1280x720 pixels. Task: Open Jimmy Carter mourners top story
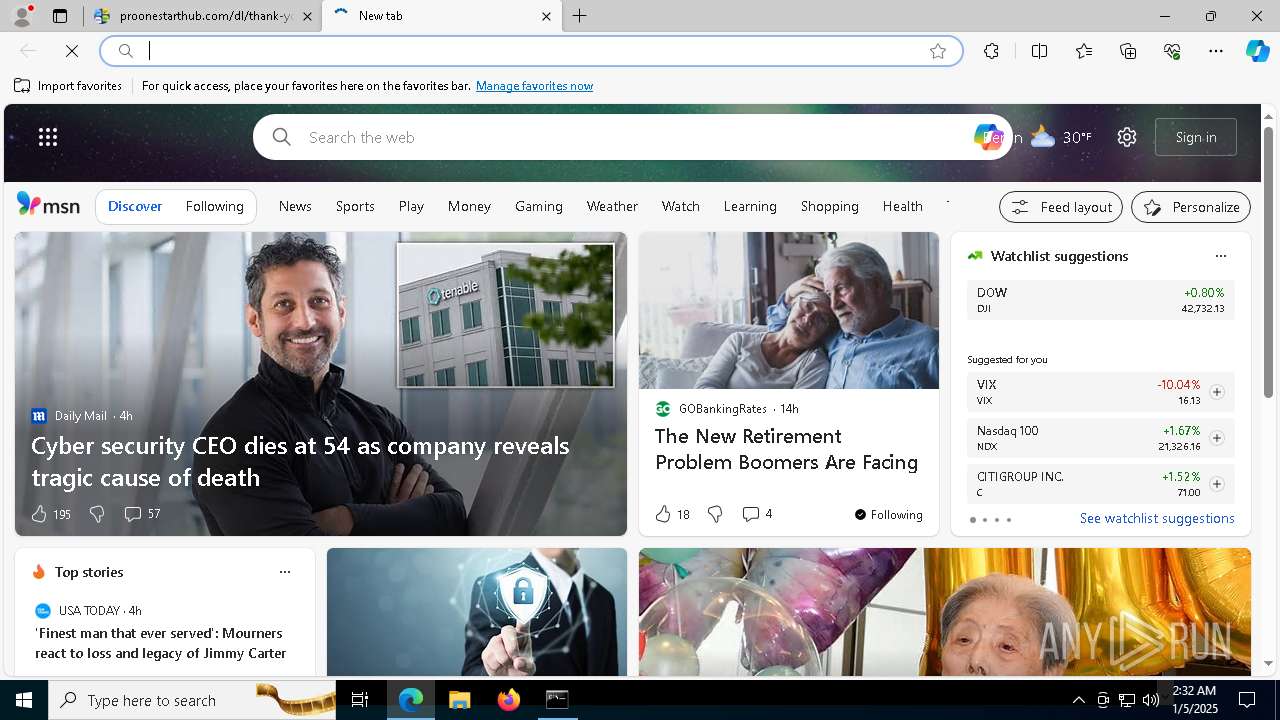coord(161,643)
